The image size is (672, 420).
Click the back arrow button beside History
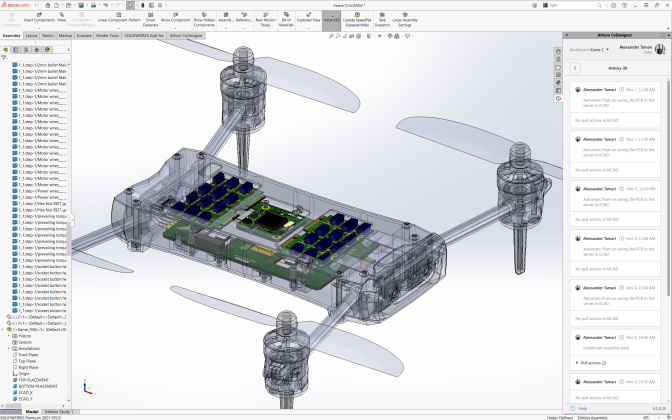576,67
